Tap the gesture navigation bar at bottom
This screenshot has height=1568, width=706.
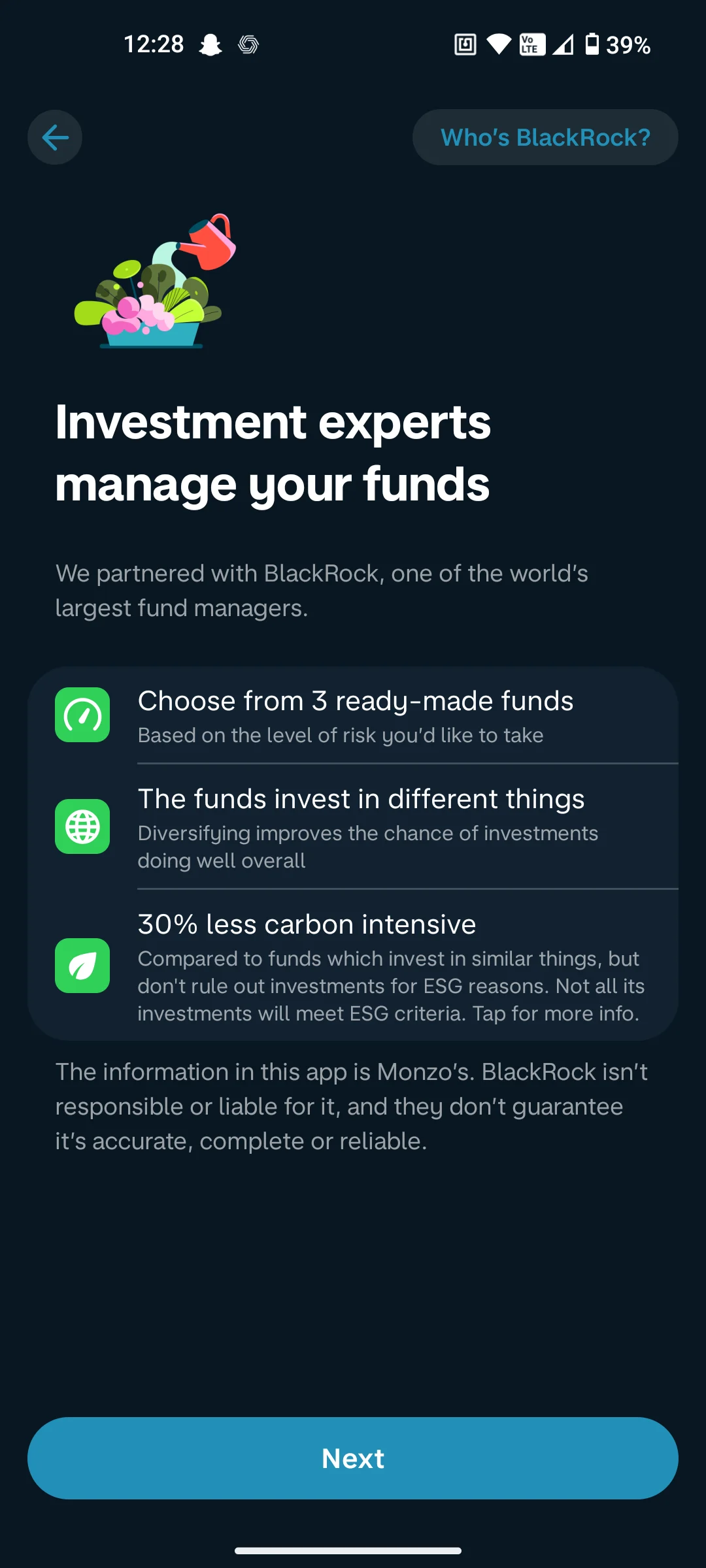(353, 1548)
